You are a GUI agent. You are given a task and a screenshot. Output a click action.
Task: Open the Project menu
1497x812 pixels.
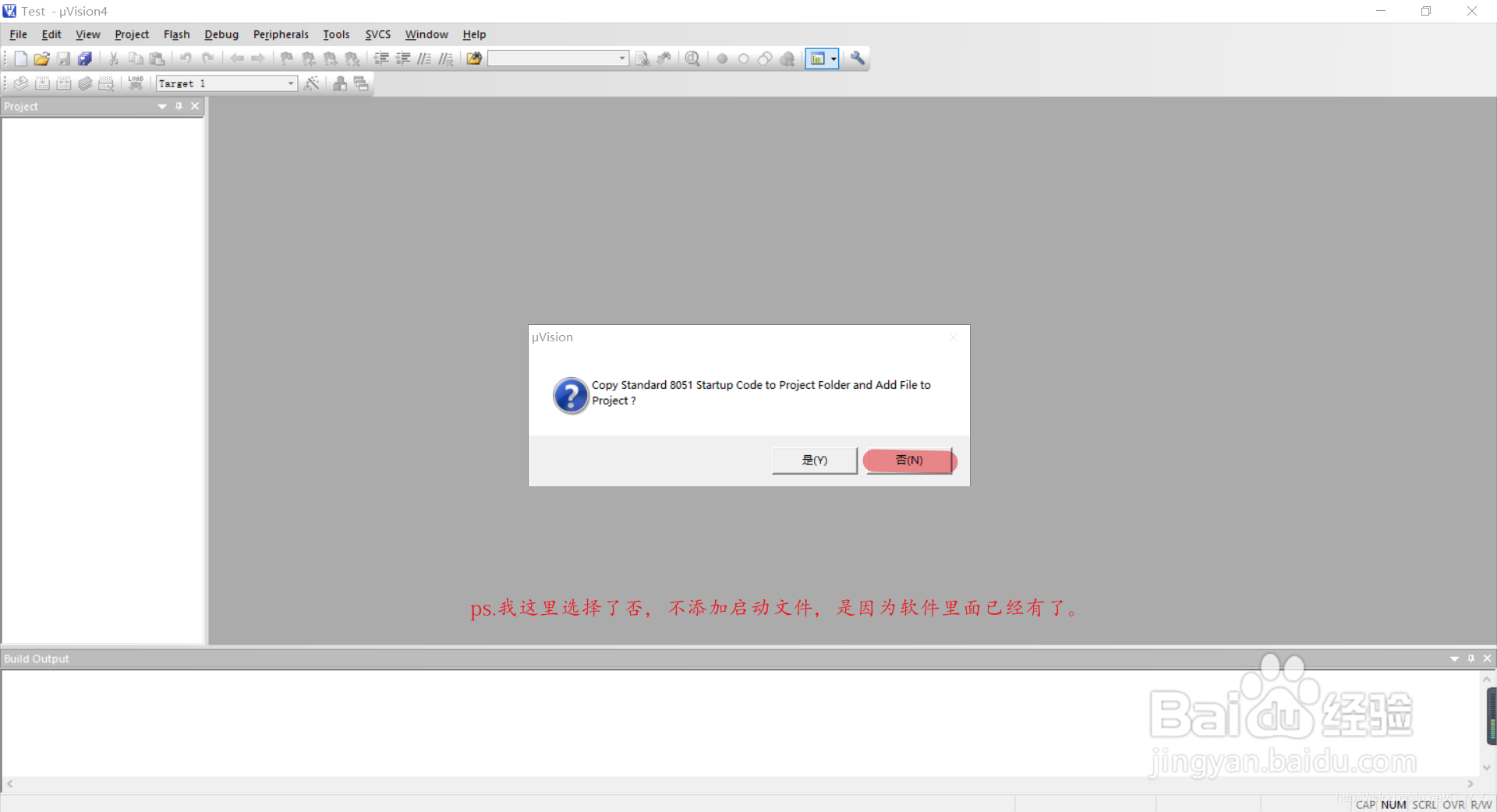coord(132,35)
